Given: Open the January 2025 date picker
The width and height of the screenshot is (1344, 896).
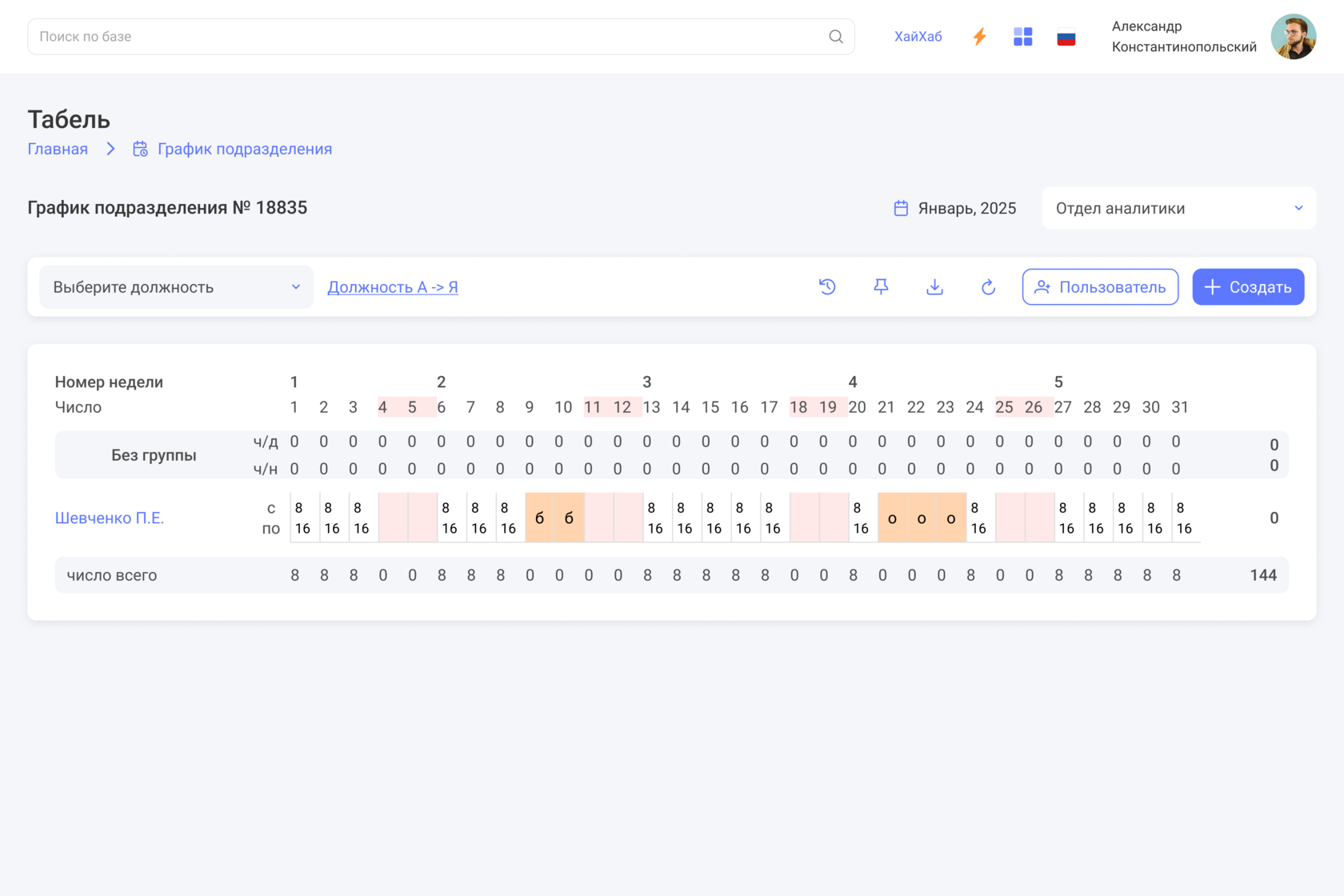Looking at the screenshot, I should click(955, 209).
